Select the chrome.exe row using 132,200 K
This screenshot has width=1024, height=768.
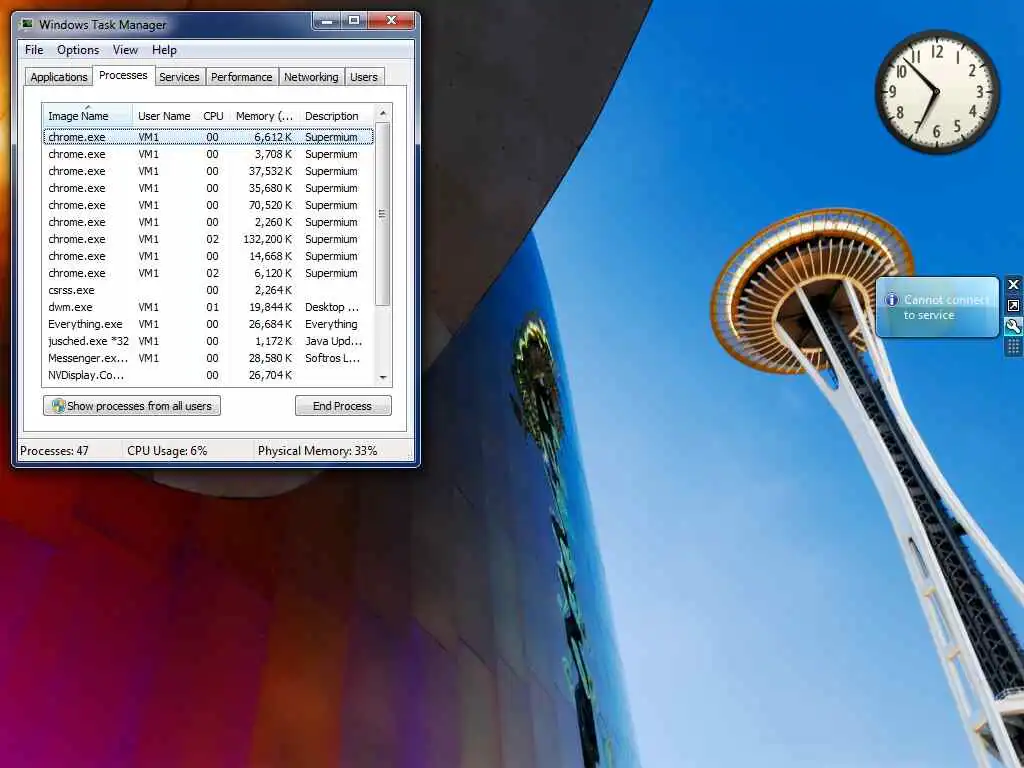pos(208,239)
